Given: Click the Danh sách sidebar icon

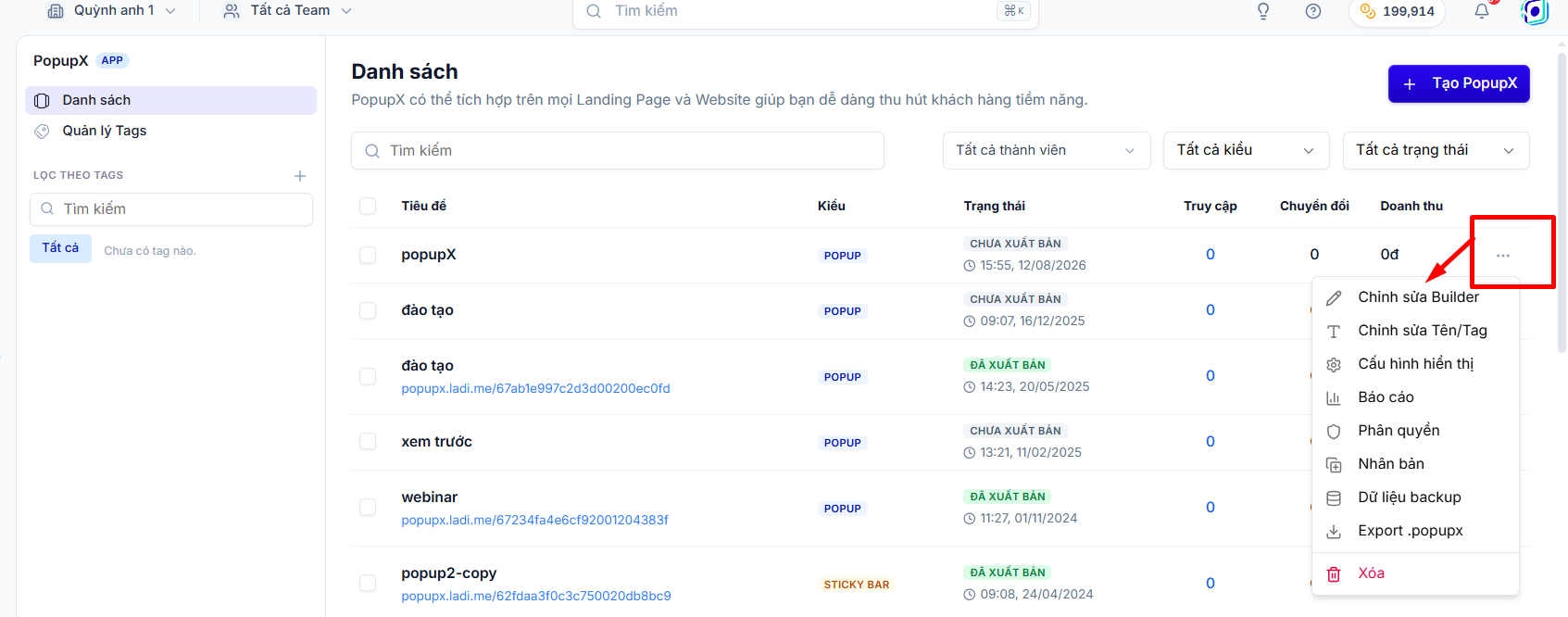Looking at the screenshot, I should (x=42, y=100).
